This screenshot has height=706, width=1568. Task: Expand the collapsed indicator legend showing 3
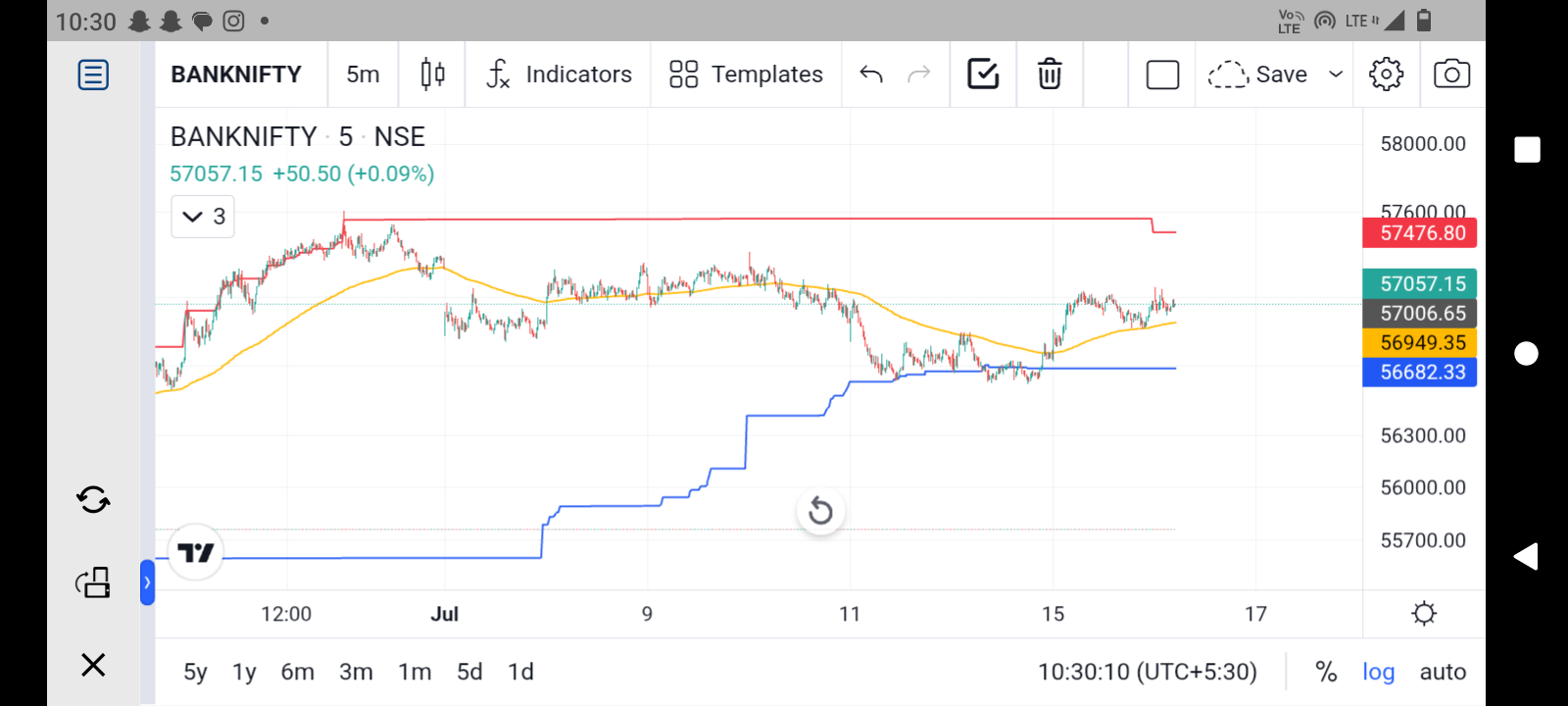tap(203, 216)
